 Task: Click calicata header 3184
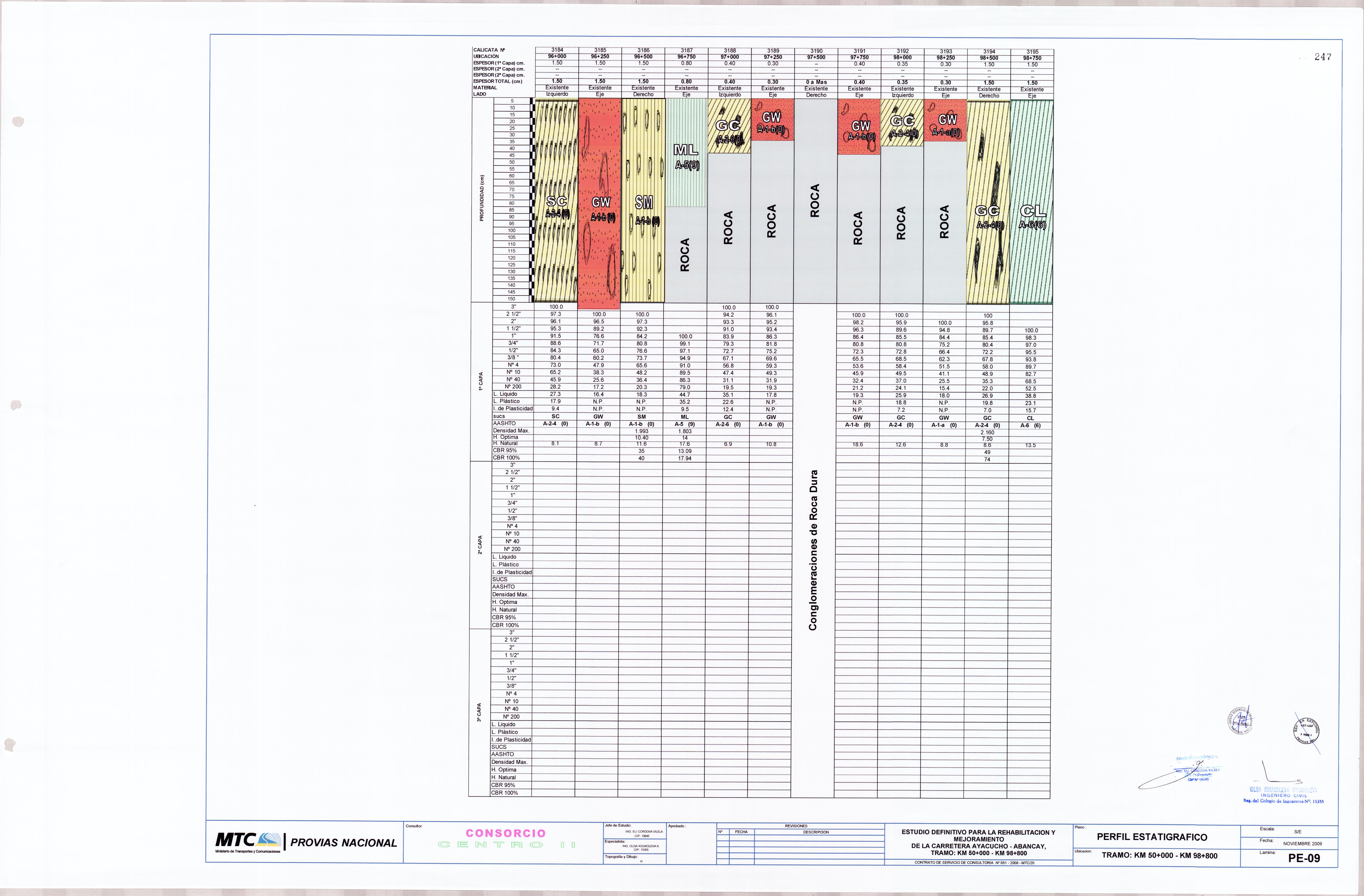[557, 50]
